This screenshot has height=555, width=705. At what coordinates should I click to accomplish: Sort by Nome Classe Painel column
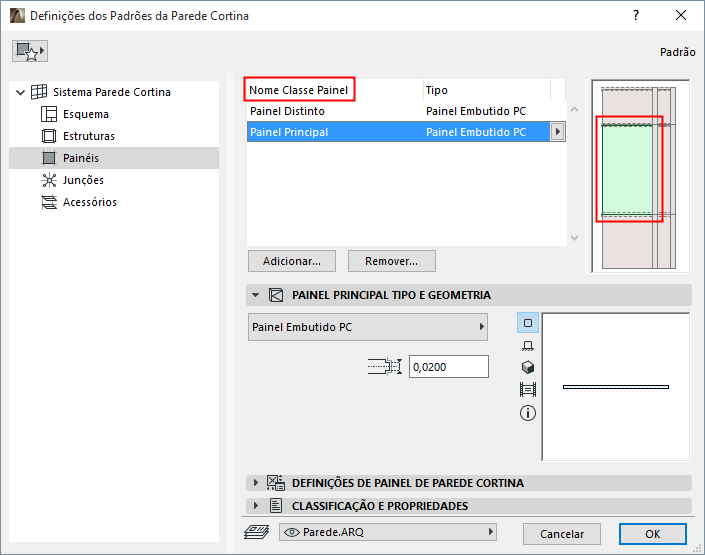click(x=299, y=90)
